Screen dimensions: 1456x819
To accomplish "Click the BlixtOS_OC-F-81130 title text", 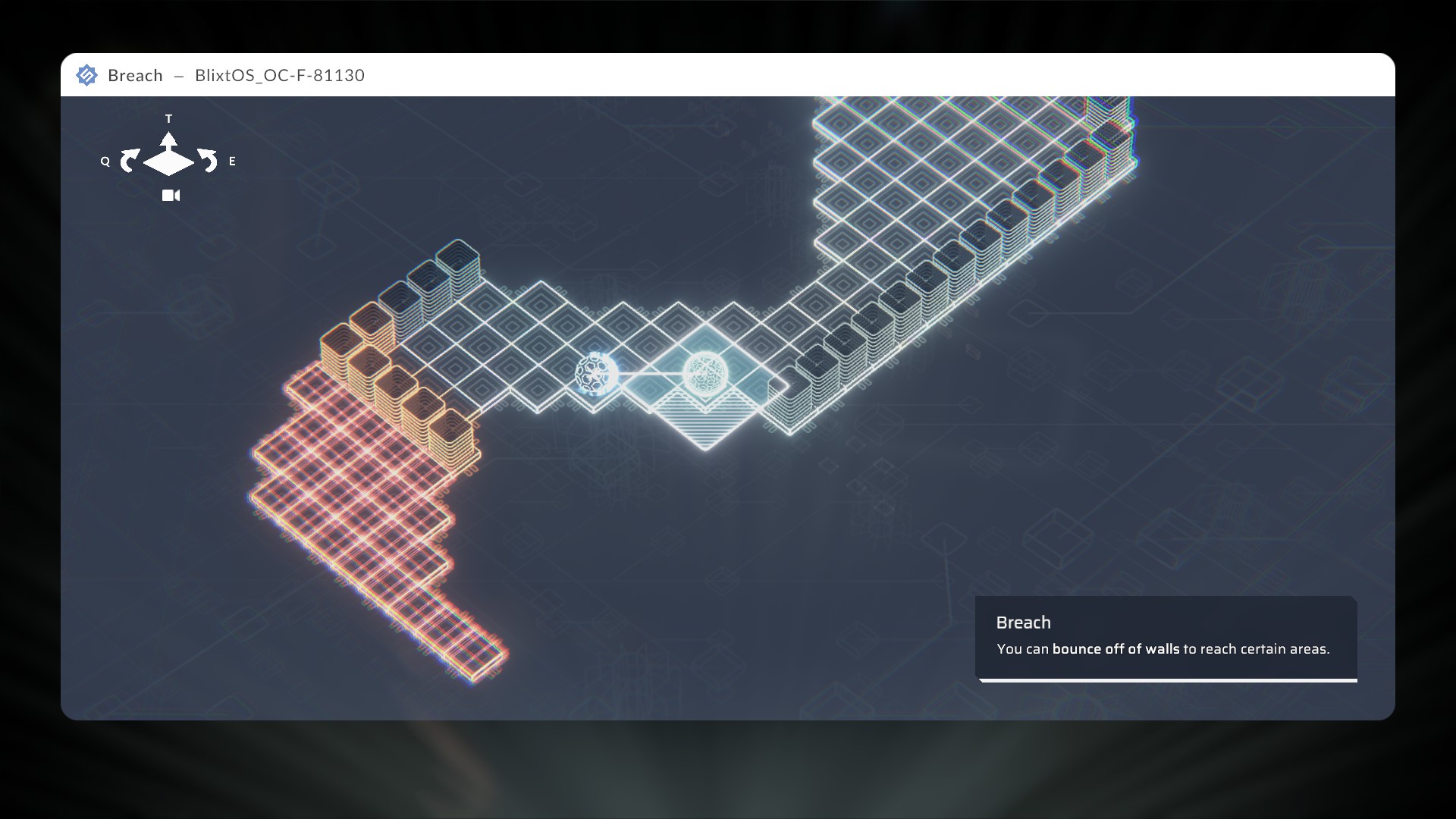I will tap(280, 75).
